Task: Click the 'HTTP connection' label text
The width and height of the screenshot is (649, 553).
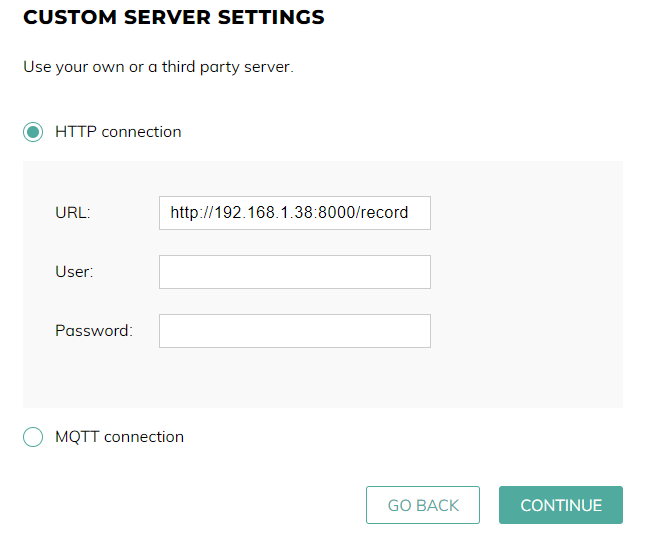Action: pos(118,132)
